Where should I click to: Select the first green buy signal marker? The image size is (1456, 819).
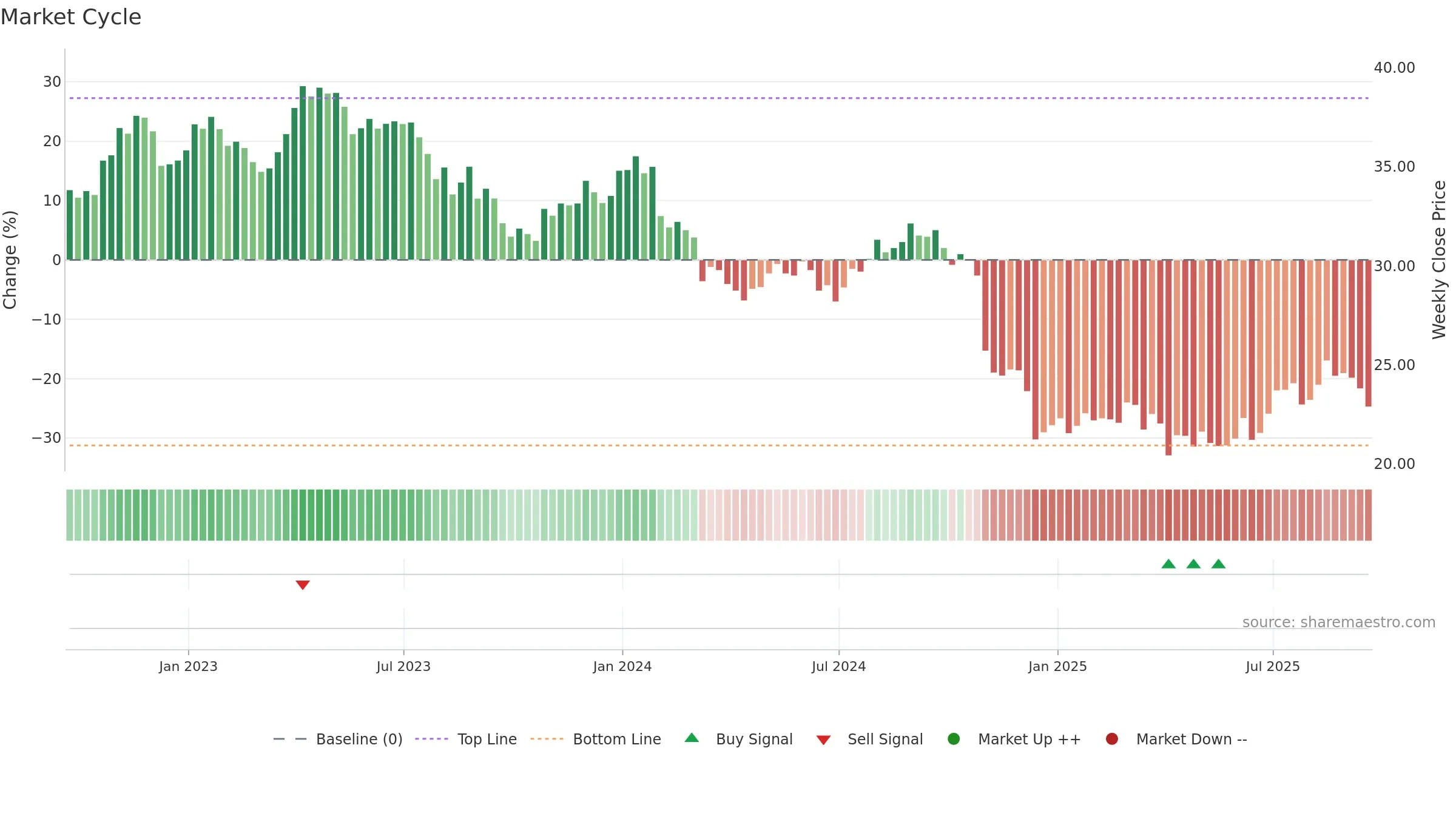(1168, 564)
